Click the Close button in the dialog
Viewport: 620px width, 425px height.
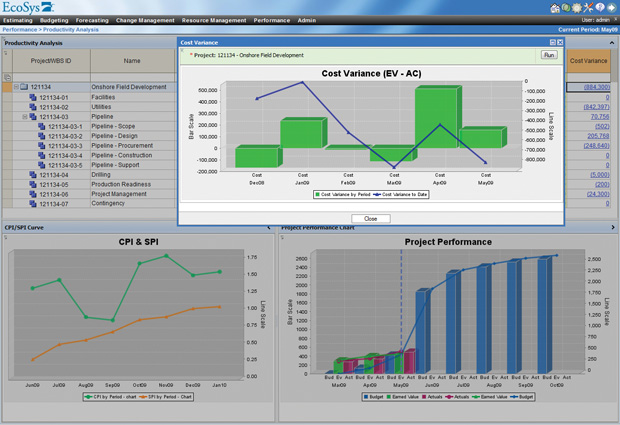[370, 218]
